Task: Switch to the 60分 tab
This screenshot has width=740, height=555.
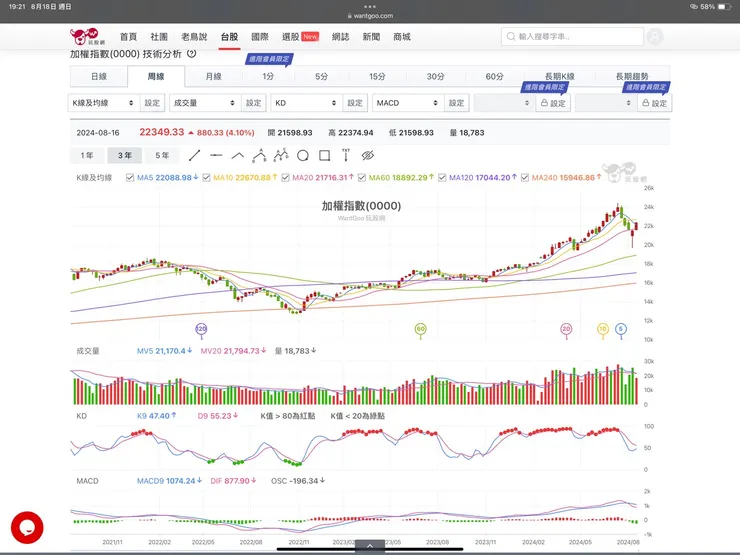Action: pyautogui.click(x=495, y=76)
